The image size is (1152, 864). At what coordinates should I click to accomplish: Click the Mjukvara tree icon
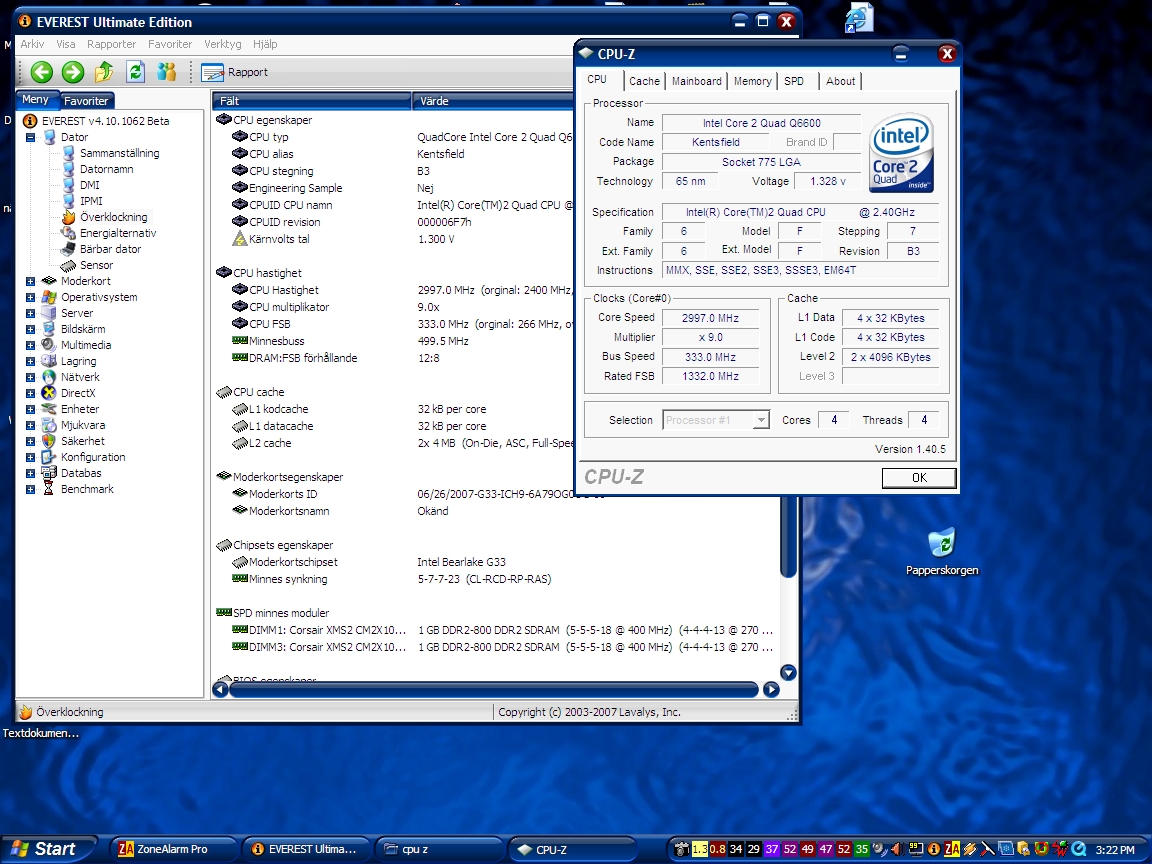coord(49,425)
